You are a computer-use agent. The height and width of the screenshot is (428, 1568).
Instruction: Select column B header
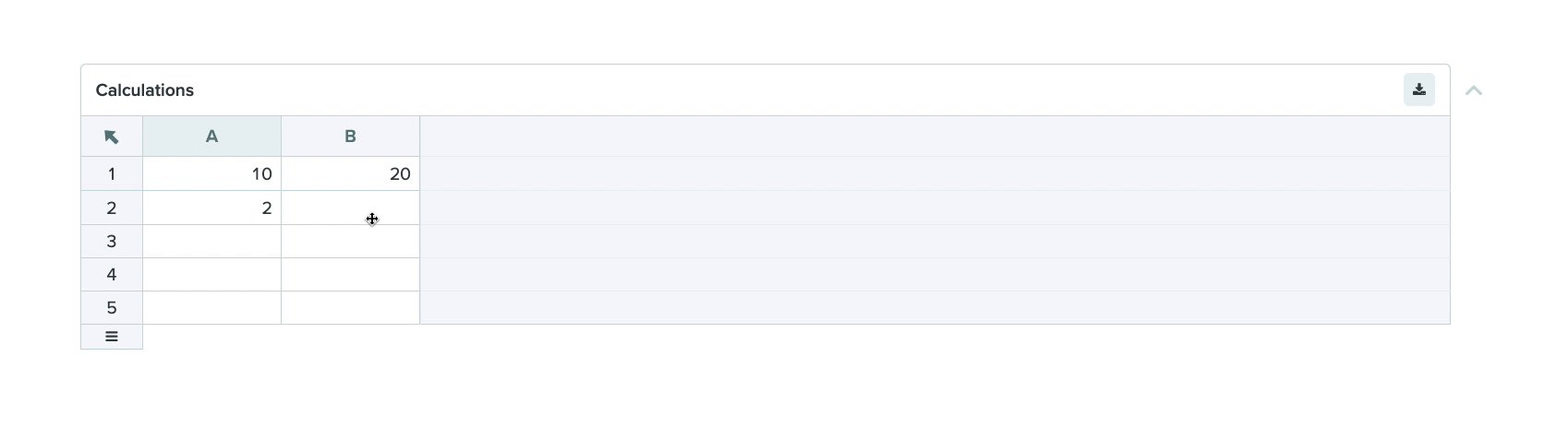(x=350, y=137)
